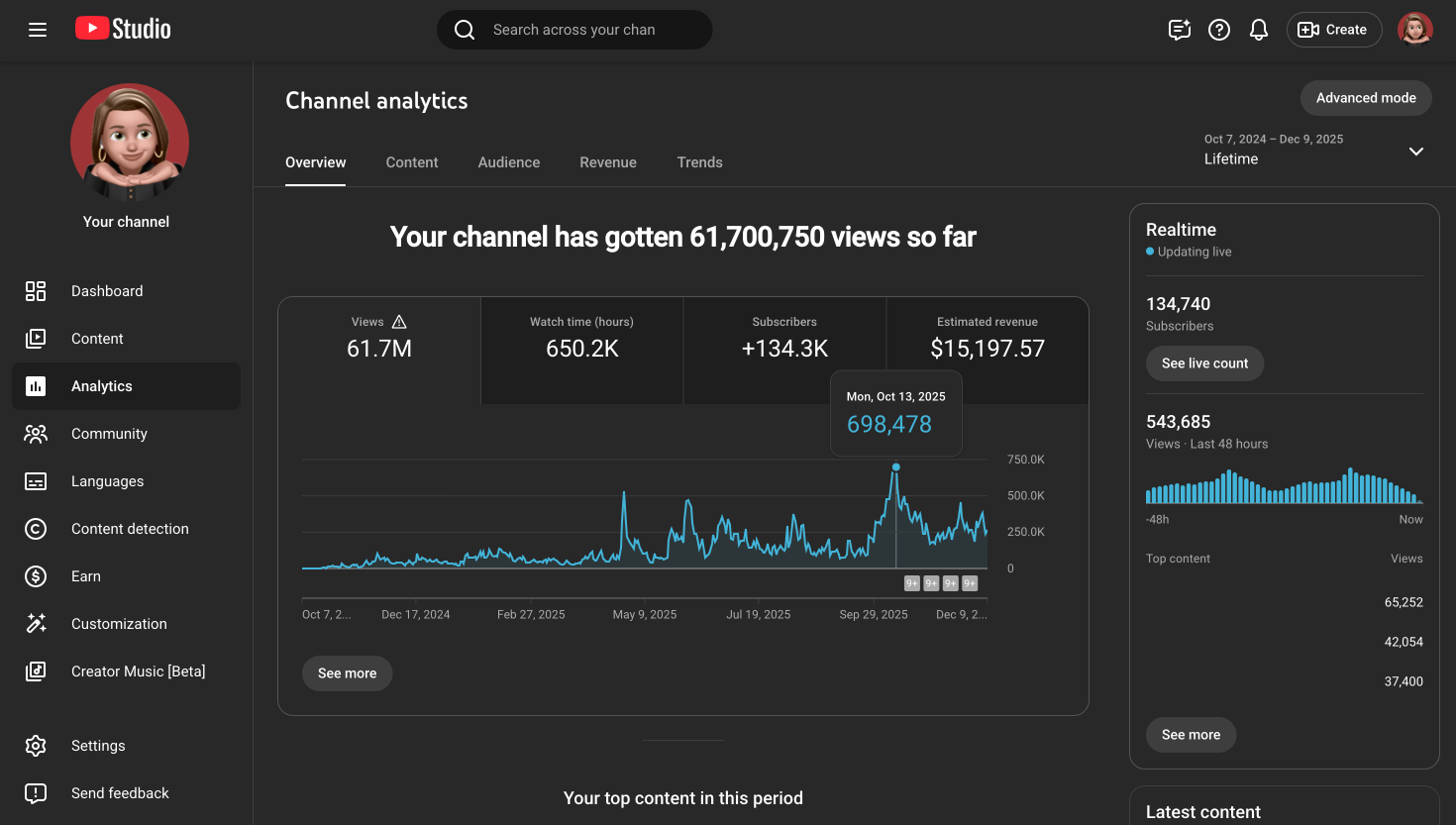Image resolution: width=1456 pixels, height=825 pixels.
Task: Click the send feedback comment icon in header
Action: tap(1179, 30)
